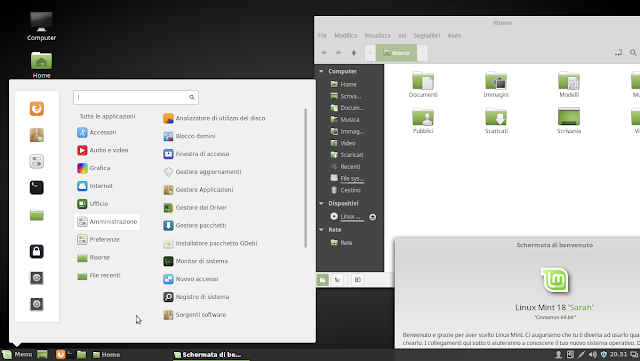Open Registro di sistema
This screenshot has height=361, width=640.
point(196,297)
